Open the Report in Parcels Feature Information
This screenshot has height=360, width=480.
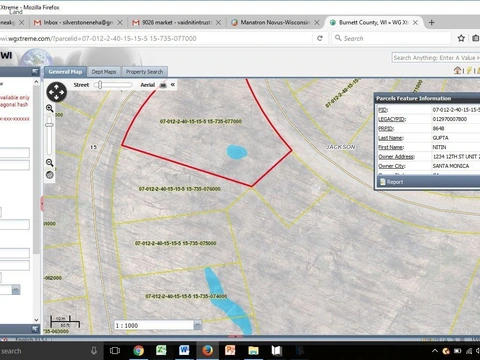pyautogui.click(x=391, y=182)
